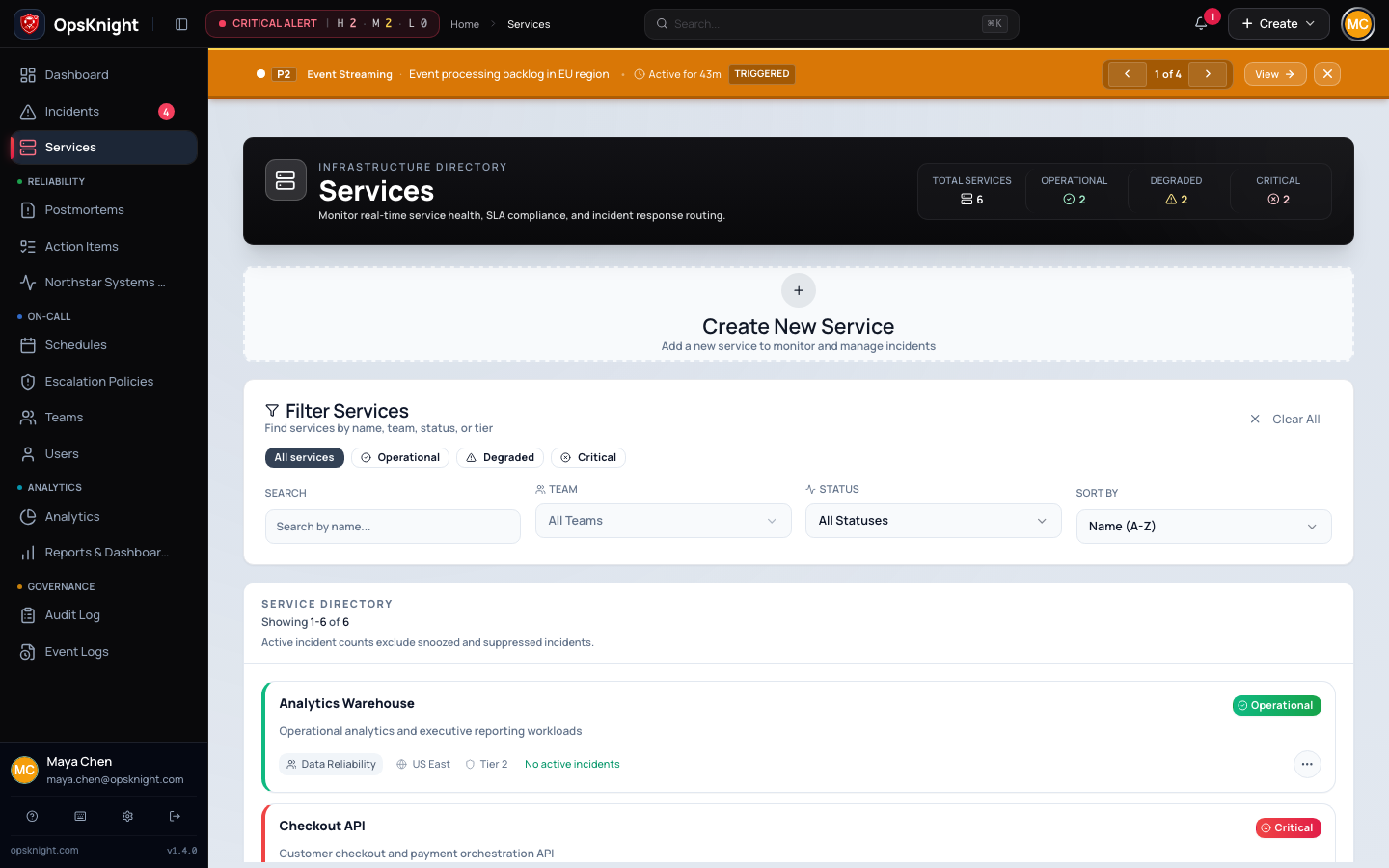
Task: Open the All Teams dropdown
Action: pyautogui.click(x=664, y=521)
